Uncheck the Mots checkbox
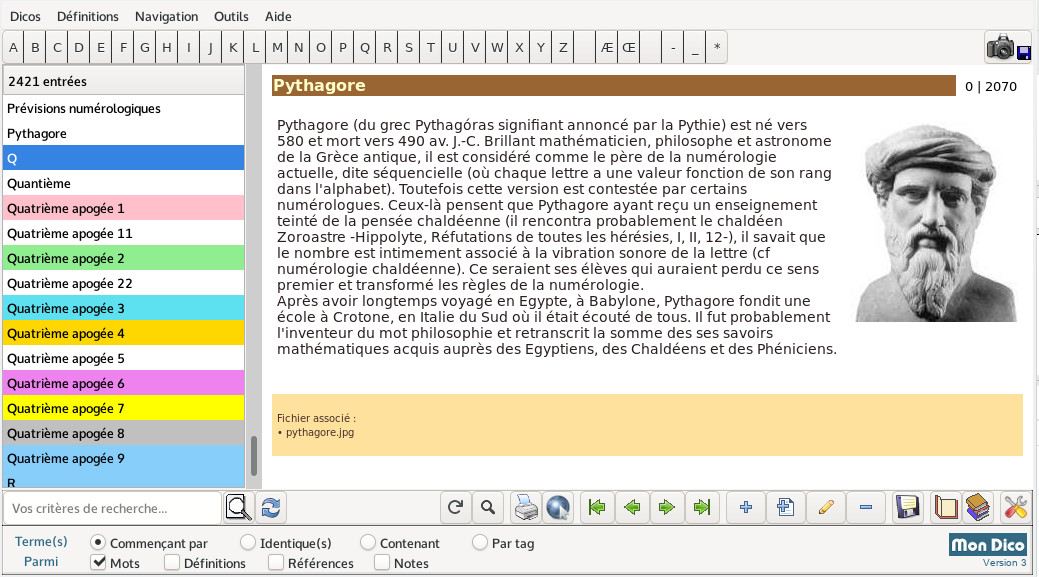Viewport: 1039px width, 577px height. (99, 563)
